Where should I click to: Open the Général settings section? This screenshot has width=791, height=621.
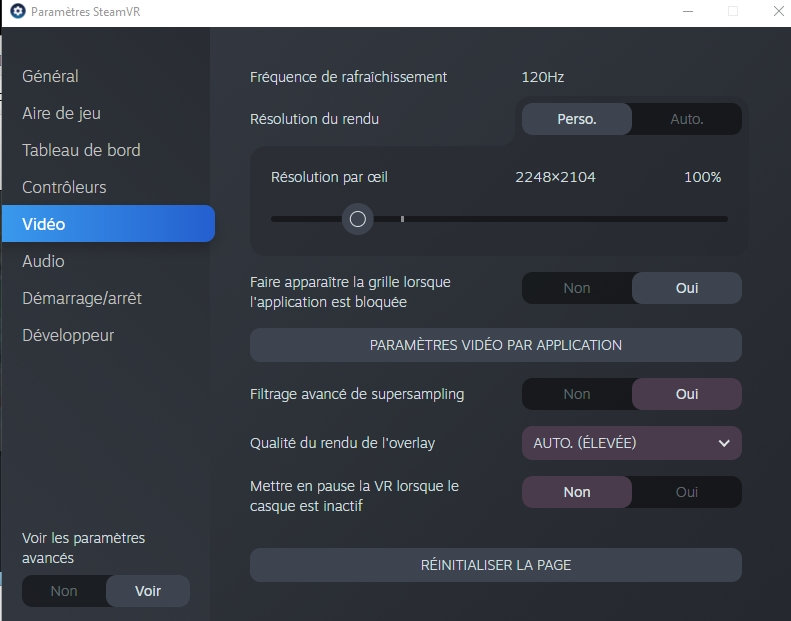pyautogui.click(x=50, y=76)
